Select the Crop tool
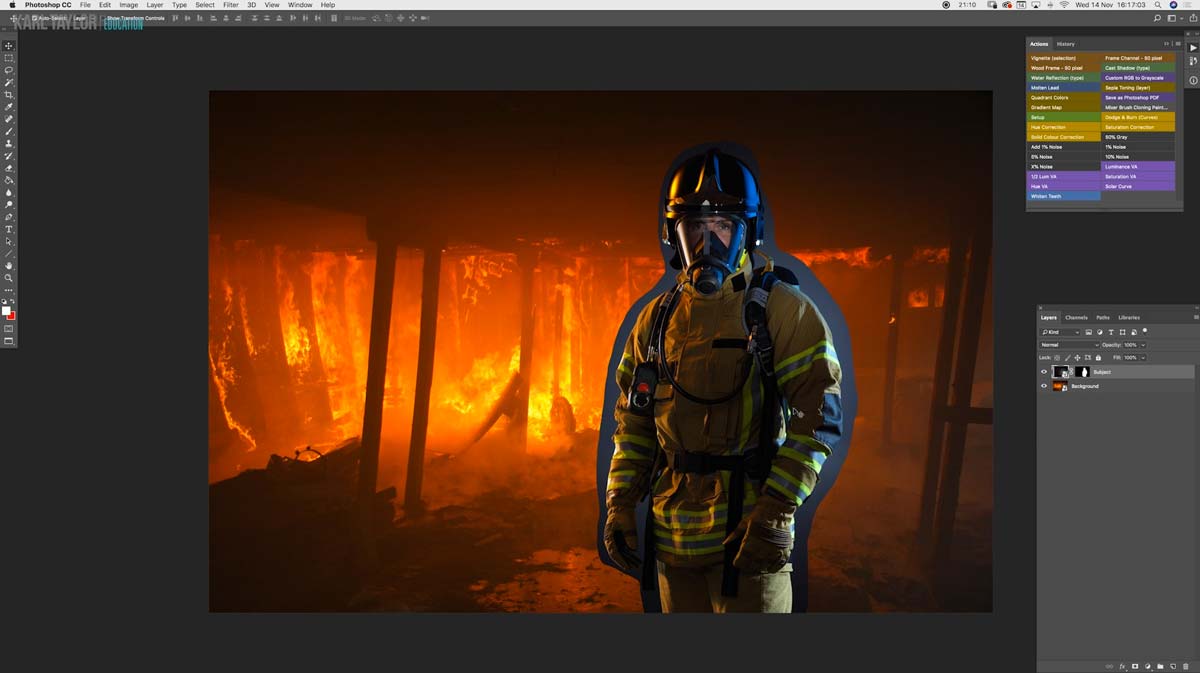 tap(8, 95)
